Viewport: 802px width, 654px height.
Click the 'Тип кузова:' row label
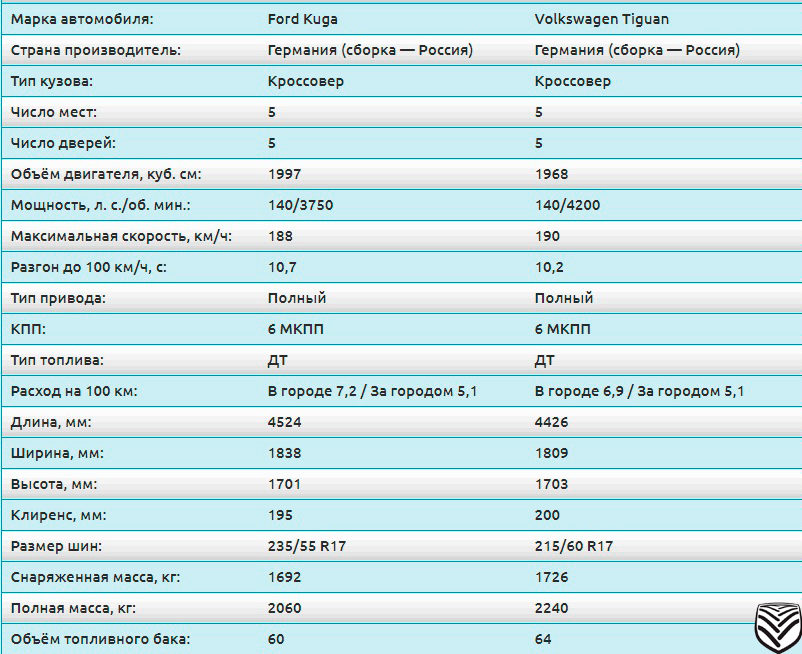click(52, 81)
